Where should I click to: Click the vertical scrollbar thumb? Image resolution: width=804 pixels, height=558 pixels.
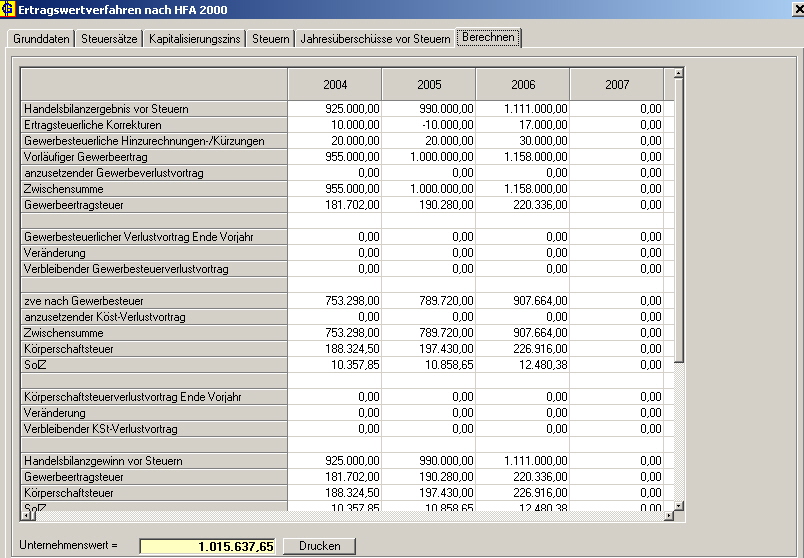(679, 220)
